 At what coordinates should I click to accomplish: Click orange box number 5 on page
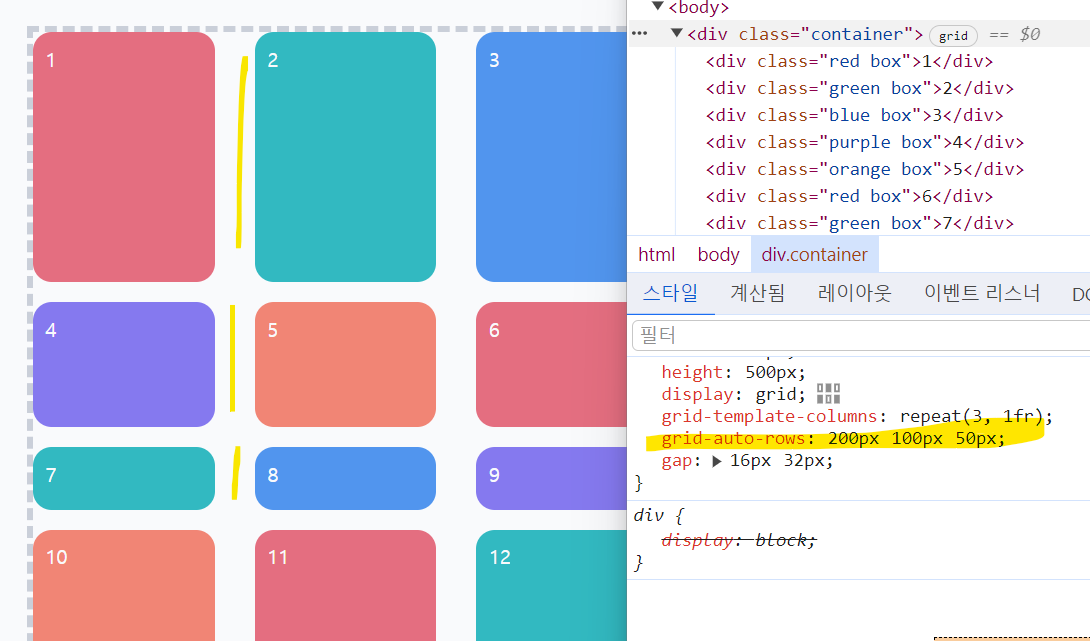[x=345, y=364]
